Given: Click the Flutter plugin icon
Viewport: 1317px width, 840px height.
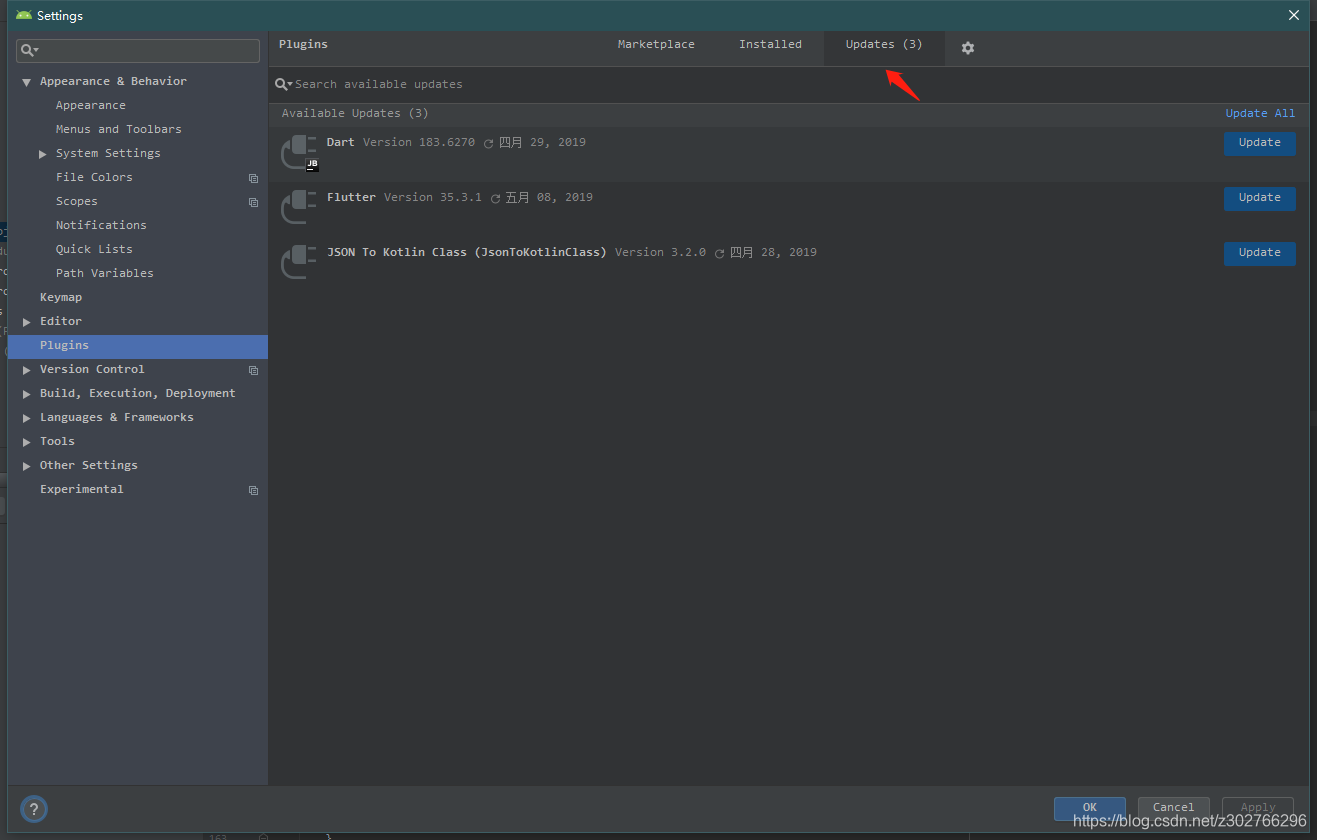Looking at the screenshot, I should 299,207.
